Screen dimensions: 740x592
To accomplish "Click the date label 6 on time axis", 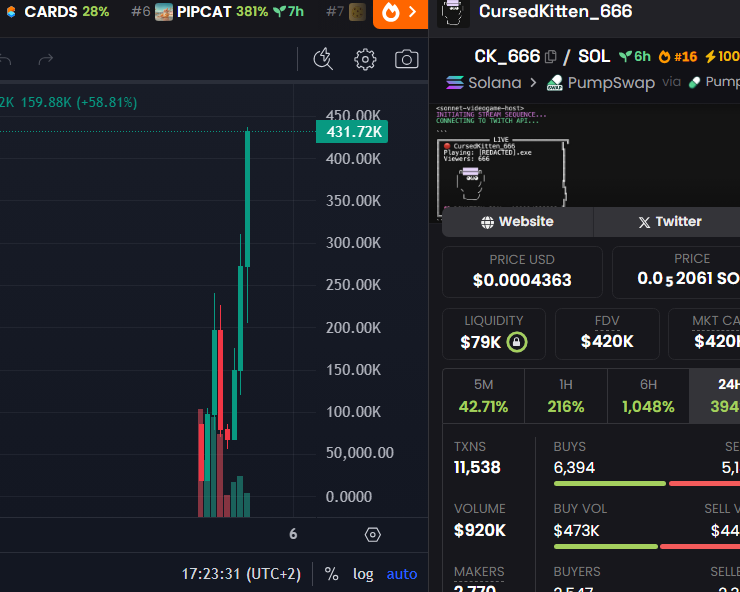I will (x=293, y=534).
